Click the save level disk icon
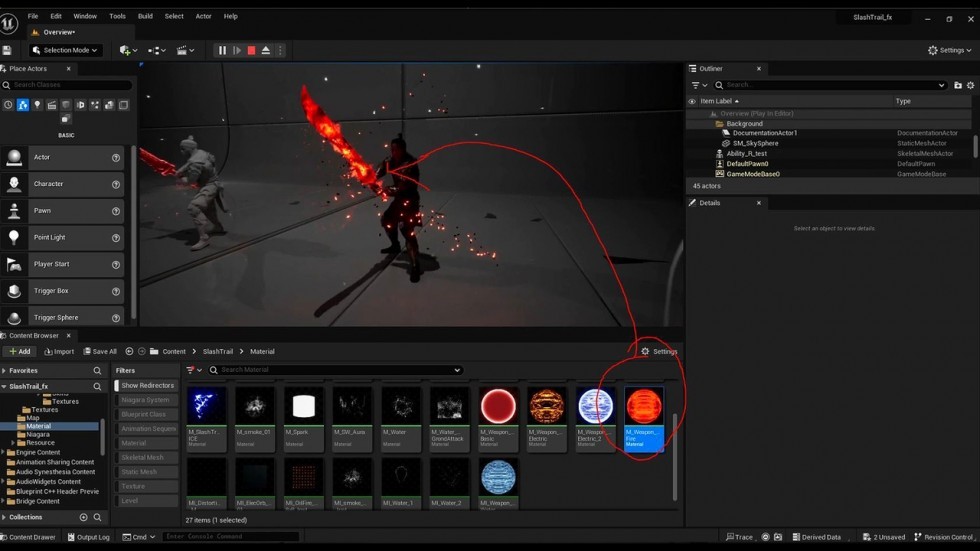The width and height of the screenshot is (980, 551). click(x=7, y=50)
